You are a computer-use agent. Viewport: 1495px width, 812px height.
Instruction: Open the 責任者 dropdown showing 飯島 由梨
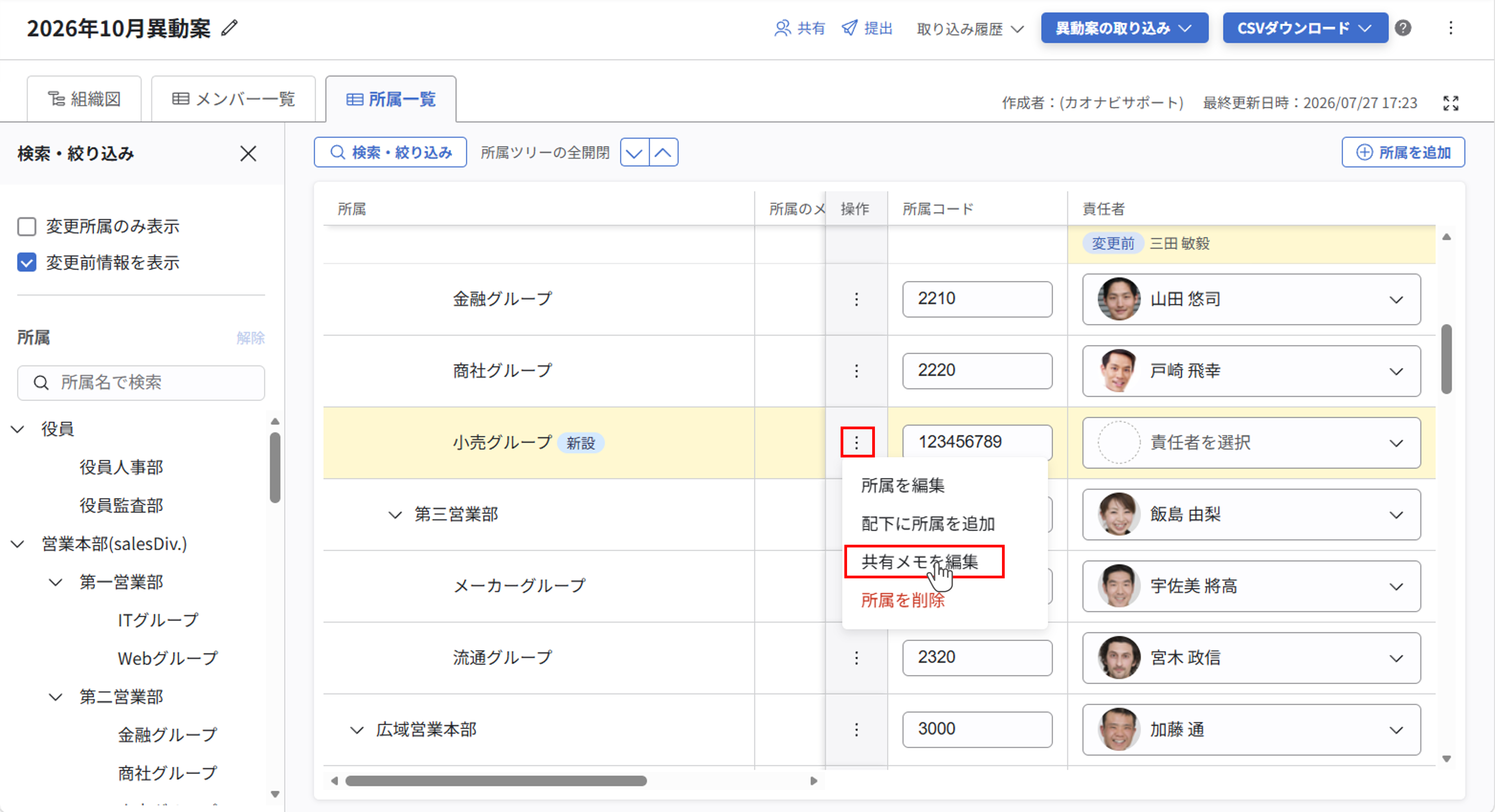click(1251, 515)
